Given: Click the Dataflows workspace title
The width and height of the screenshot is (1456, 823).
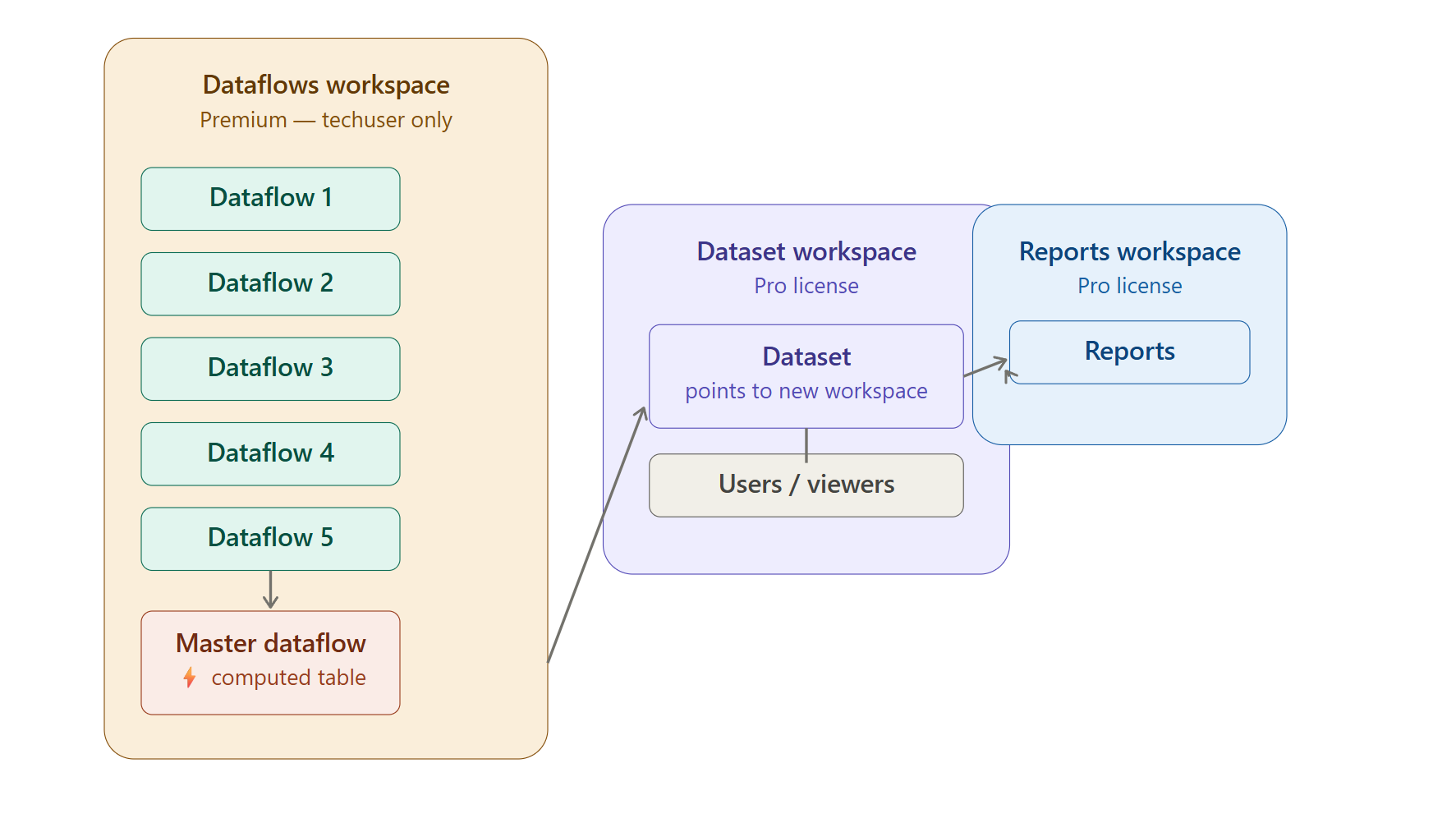Looking at the screenshot, I should pyautogui.click(x=326, y=85).
